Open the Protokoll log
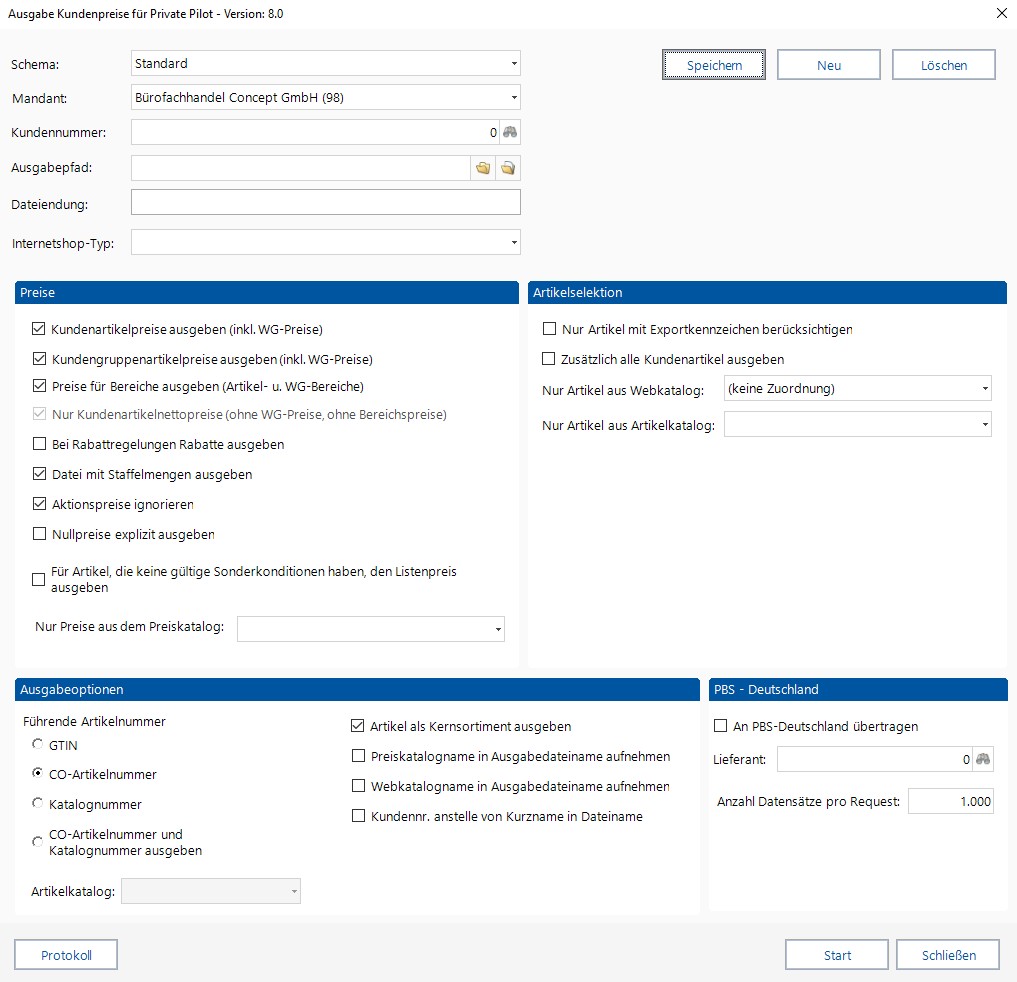The image size is (1017, 982). 66,955
